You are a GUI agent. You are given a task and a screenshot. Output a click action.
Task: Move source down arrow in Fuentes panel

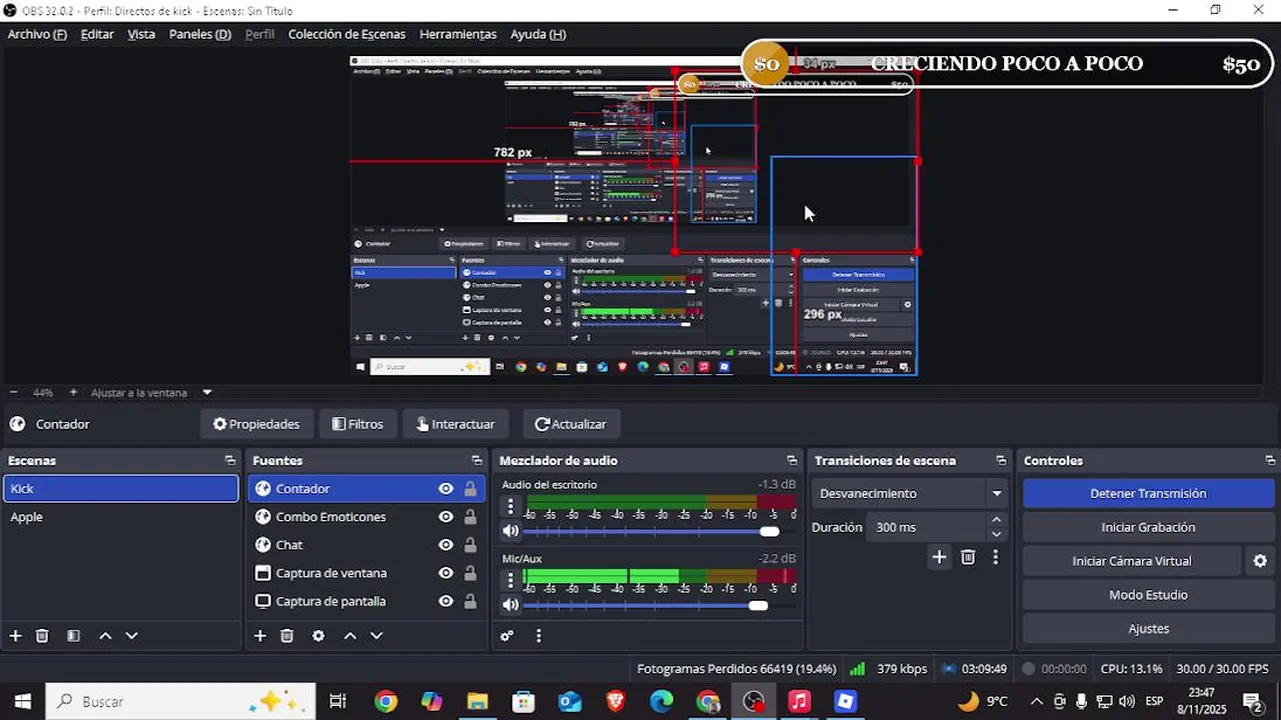(x=376, y=636)
